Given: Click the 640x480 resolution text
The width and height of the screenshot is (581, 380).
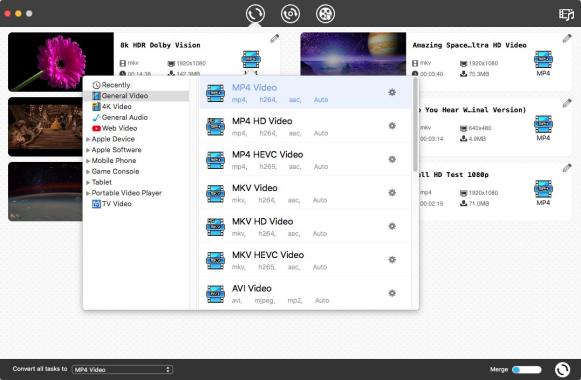Looking at the screenshot, I should (480, 128).
